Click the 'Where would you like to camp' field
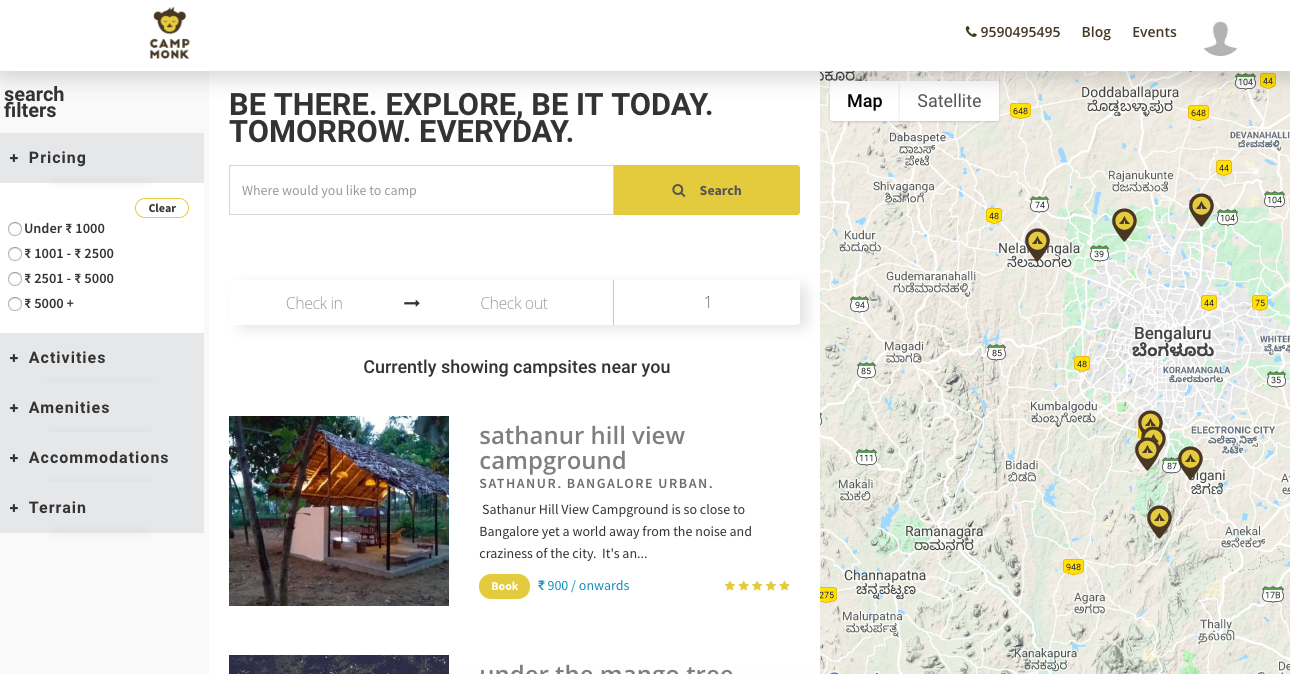The image size is (1290, 674). (x=420, y=190)
